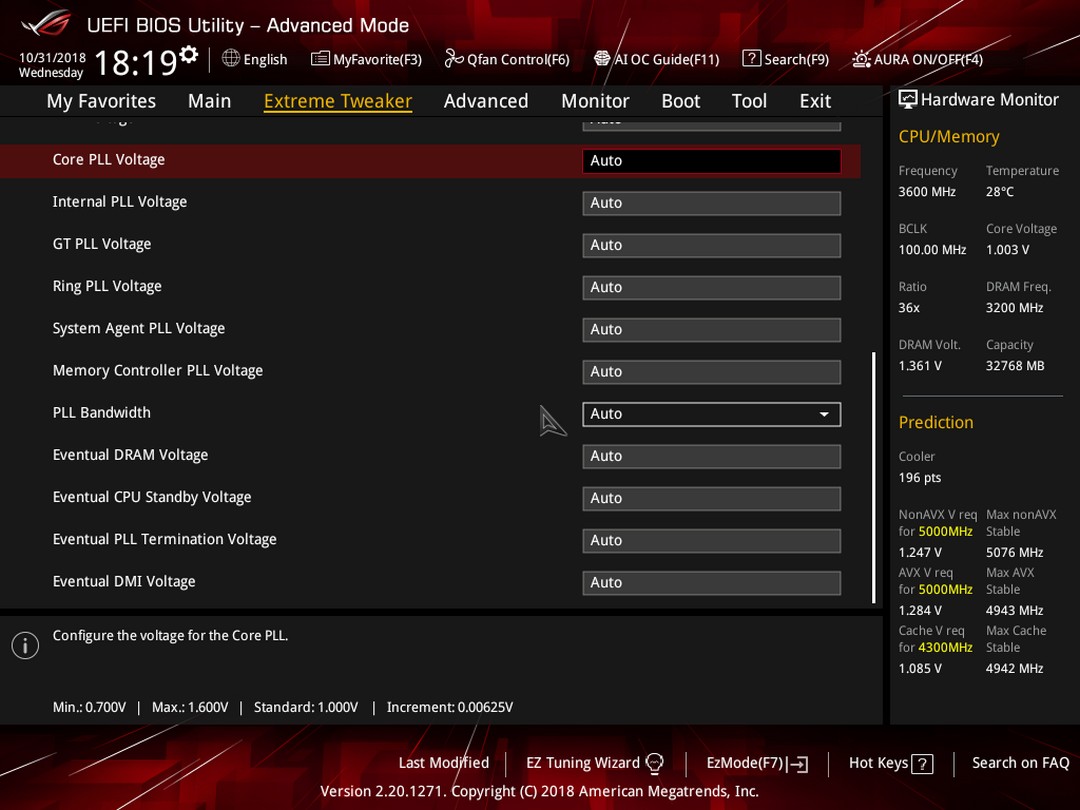This screenshot has height=810, width=1080.
Task: Click the Core PLL Voltage input field
Action: click(712, 160)
